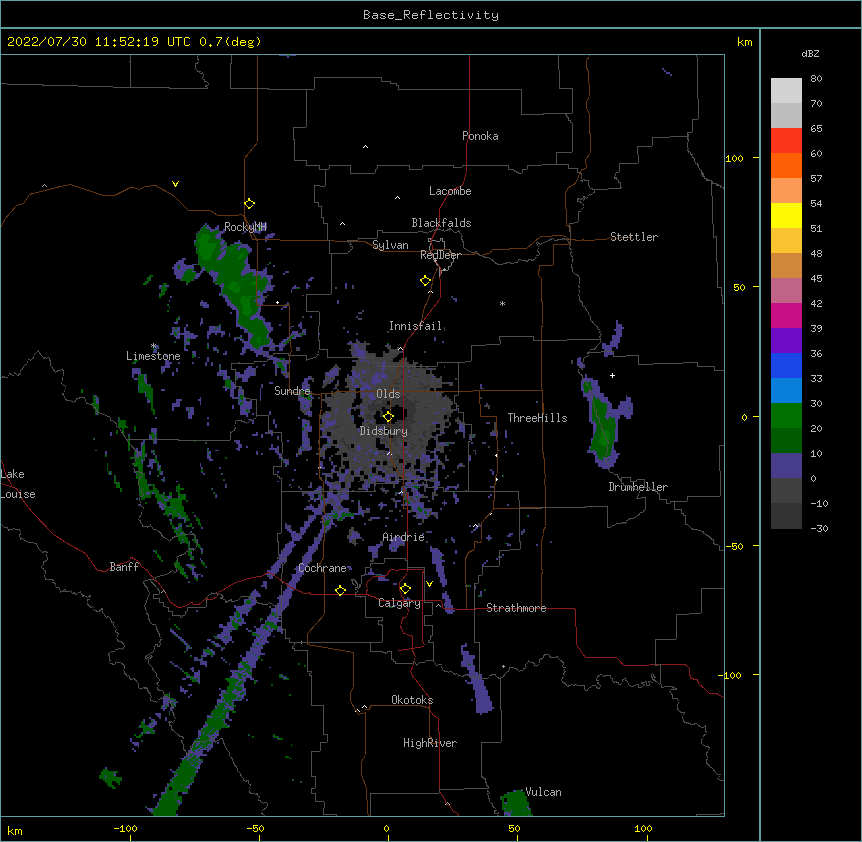Image resolution: width=862 pixels, height=842 pixels.
Task: Click the Stettler city label
Action: tap(634, 237)
